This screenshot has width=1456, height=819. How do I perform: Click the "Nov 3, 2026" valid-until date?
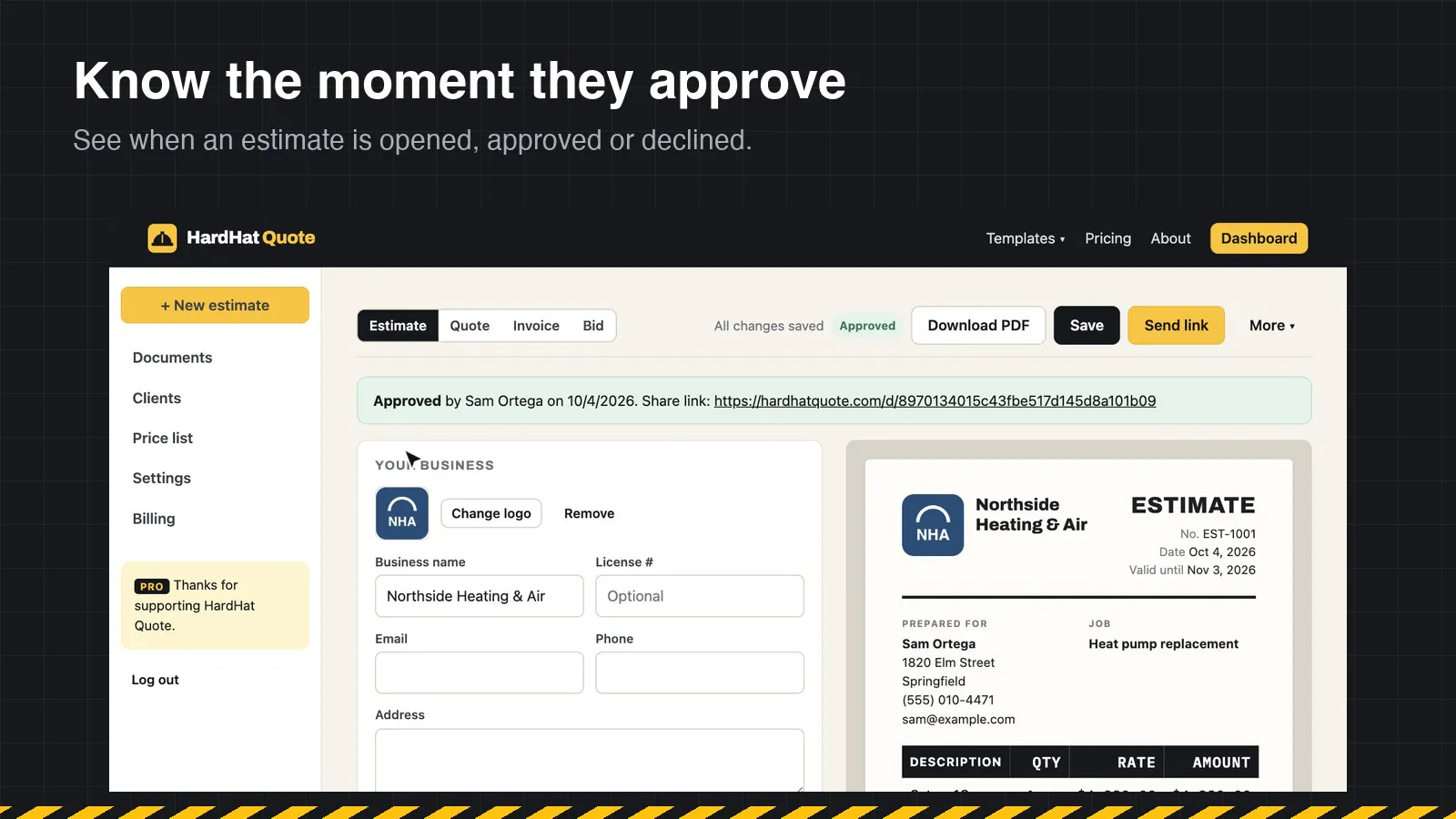(1221, 570)
